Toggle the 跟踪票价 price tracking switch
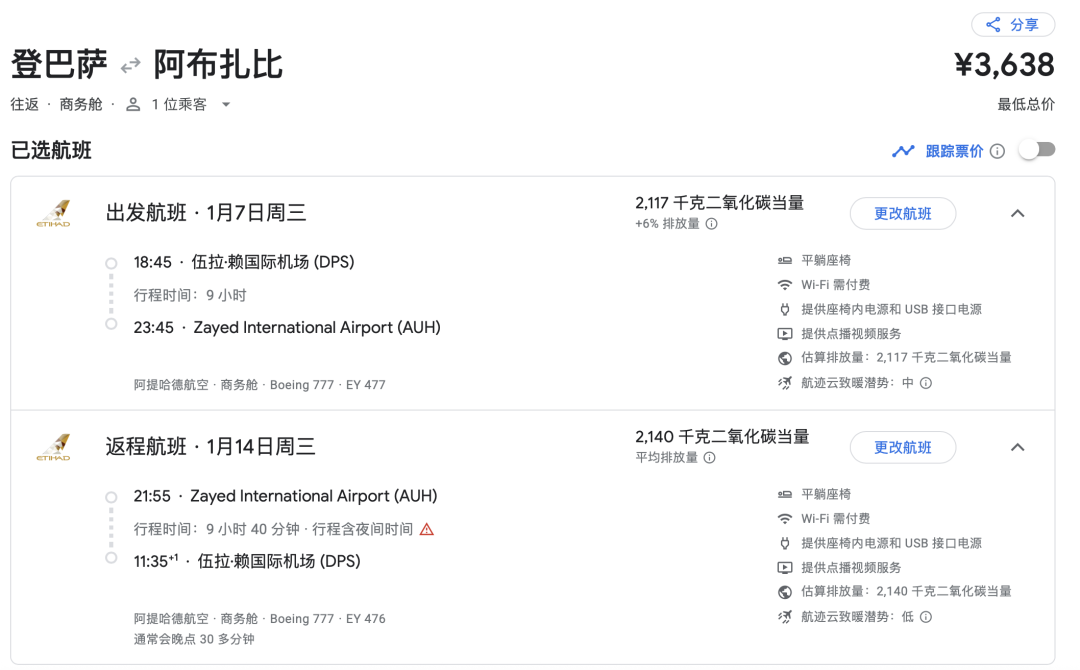 1037,150
